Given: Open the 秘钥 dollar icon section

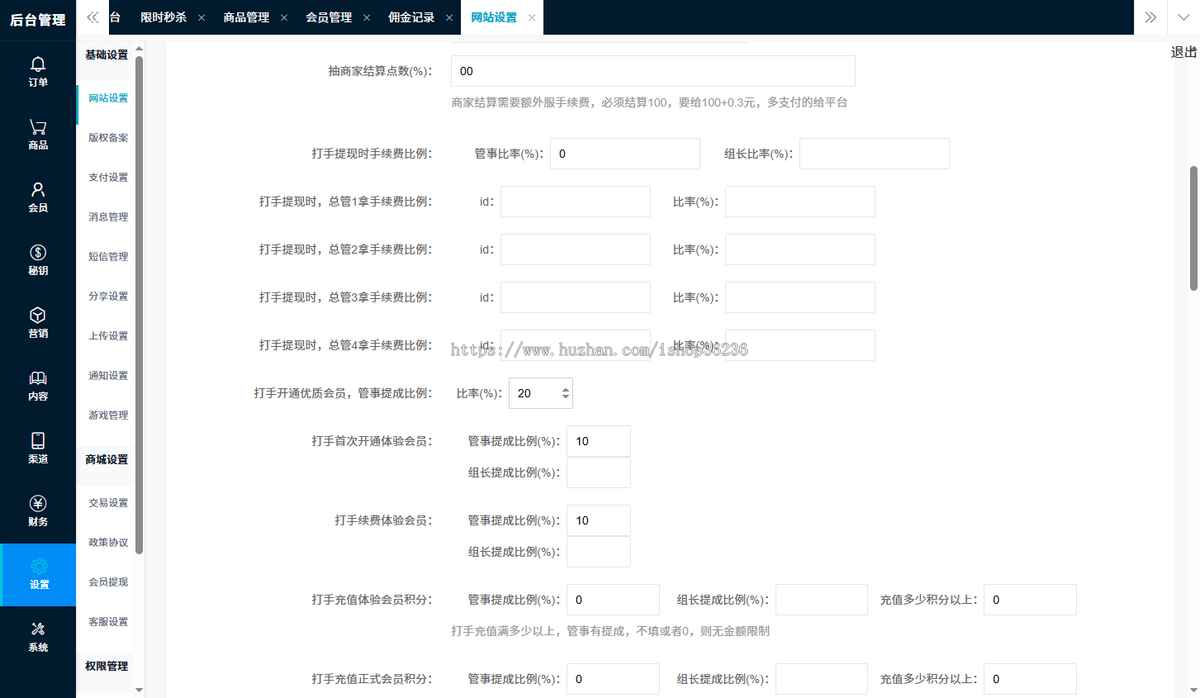Looking at the screenshot, I should (x=38, y=260).
